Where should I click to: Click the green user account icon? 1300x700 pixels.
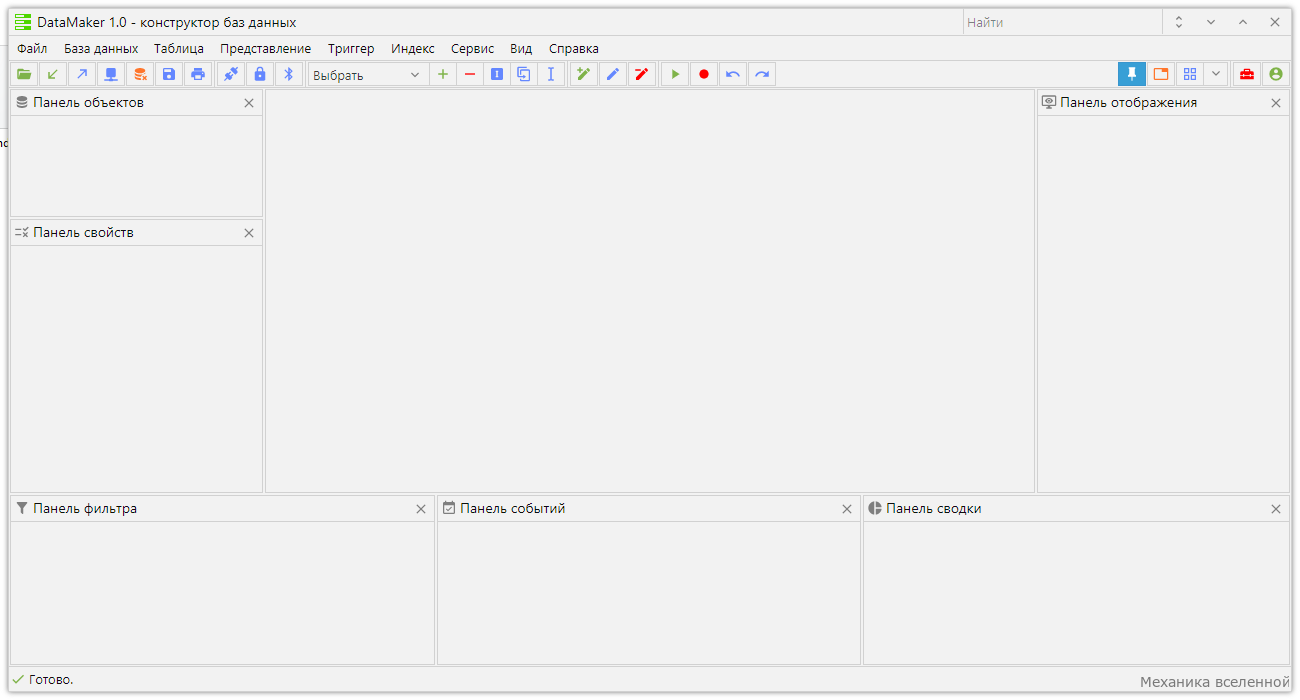1275,74
